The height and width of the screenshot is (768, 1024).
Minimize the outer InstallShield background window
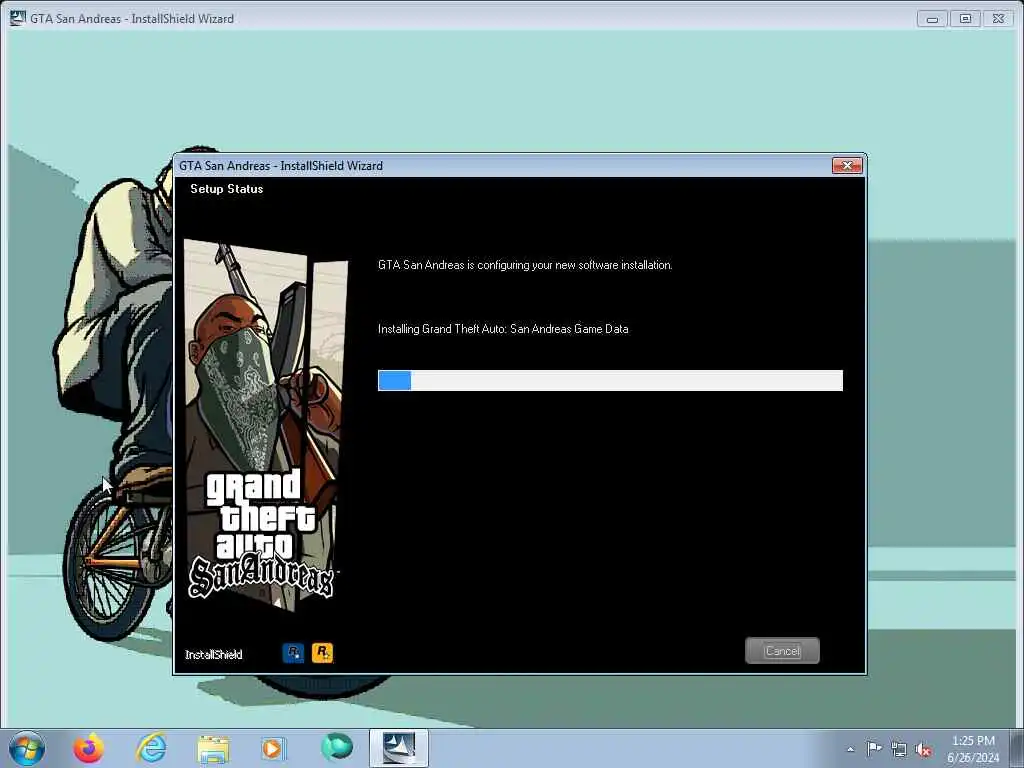pyautogui.click(x=932, y=19)
